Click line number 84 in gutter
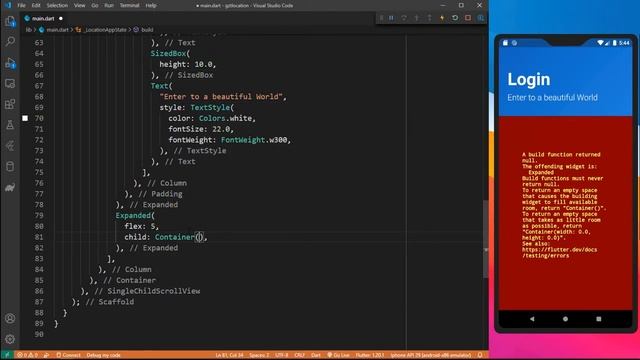Image resolution: width=640 pixels, height=360 pixels. point(39,269)
